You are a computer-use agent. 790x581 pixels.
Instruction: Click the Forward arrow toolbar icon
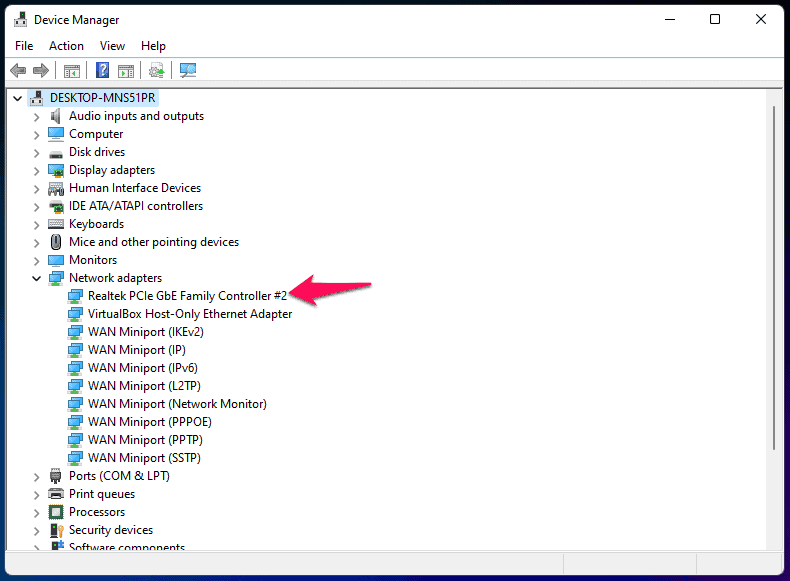click(41, 71)
